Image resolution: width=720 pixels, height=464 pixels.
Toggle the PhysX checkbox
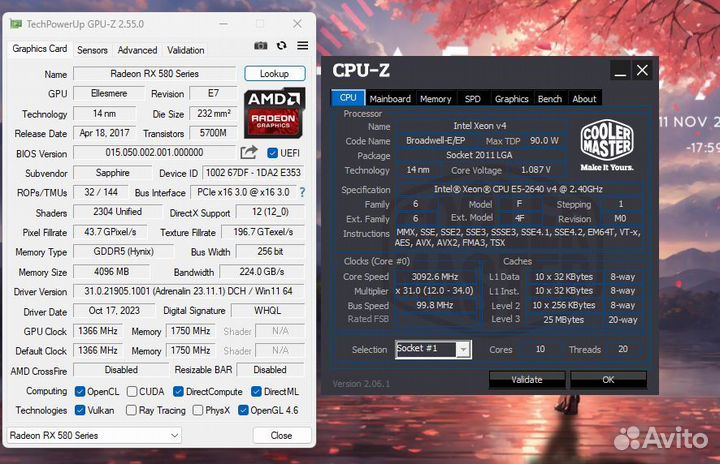pyautogui.click(x=199, y=410)
